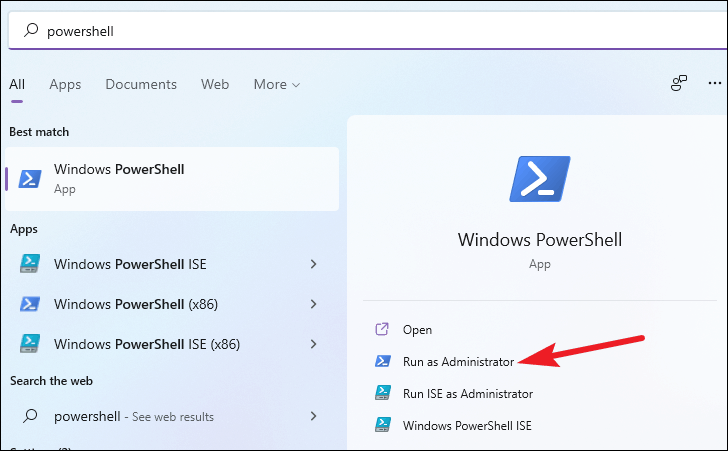
Task: Expand Windows PowerShell (x86) chevron
Action: (314, 304)
